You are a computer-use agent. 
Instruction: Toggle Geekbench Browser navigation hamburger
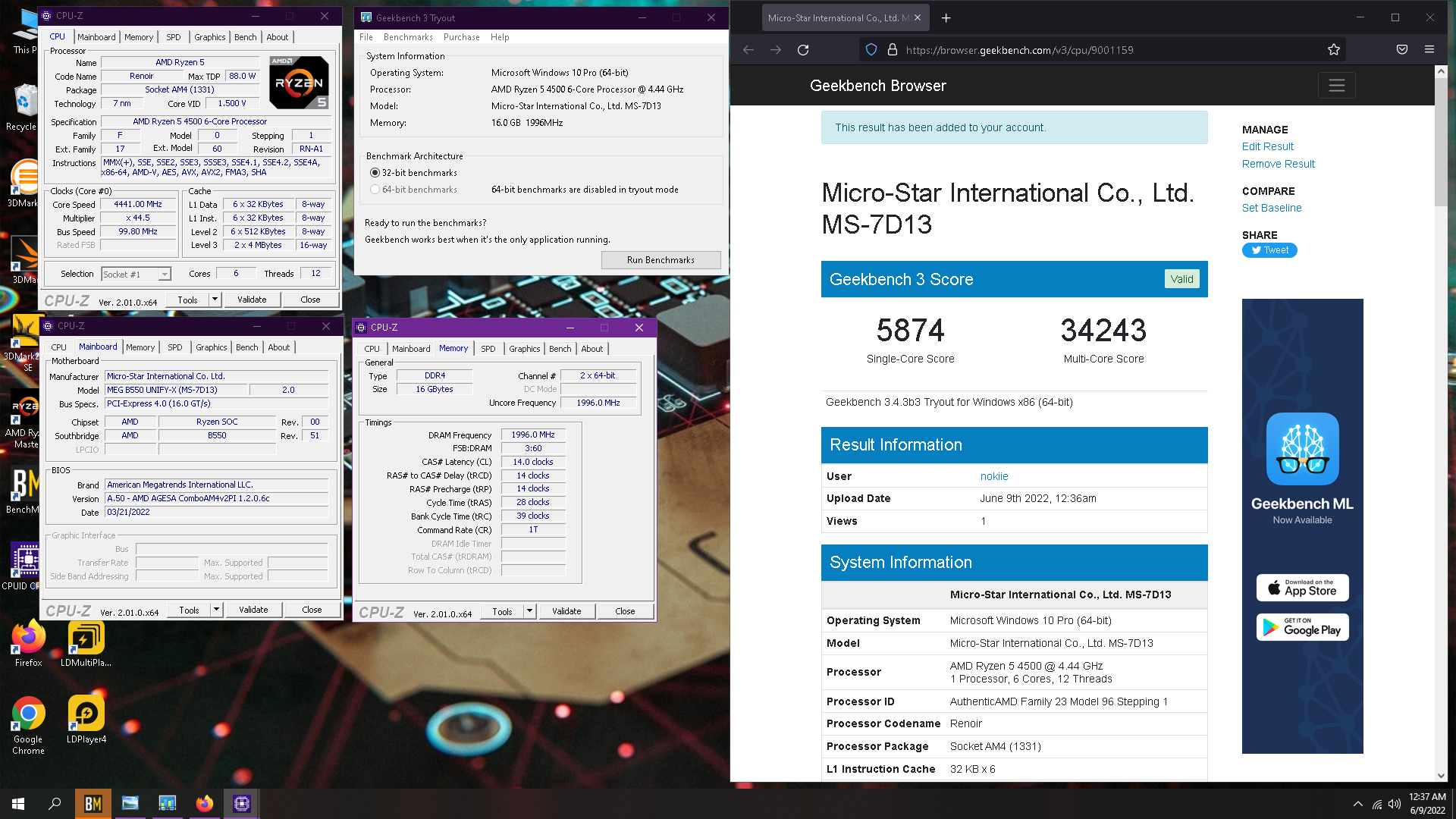point(1336,86)
